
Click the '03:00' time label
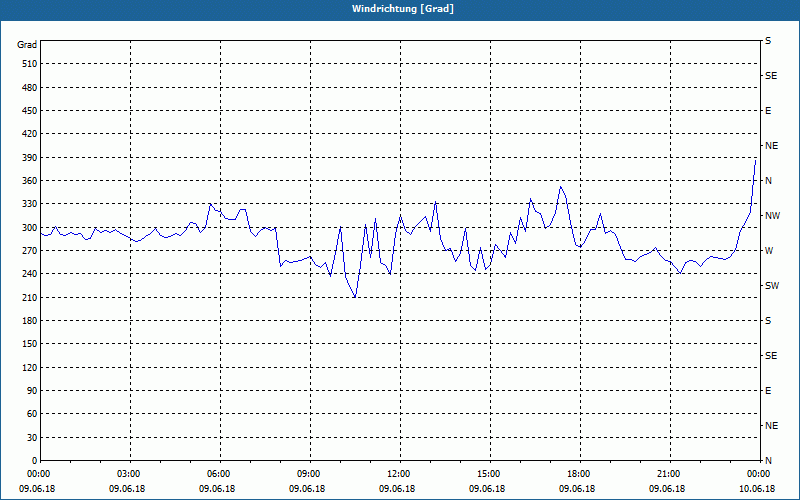(130, 474)
